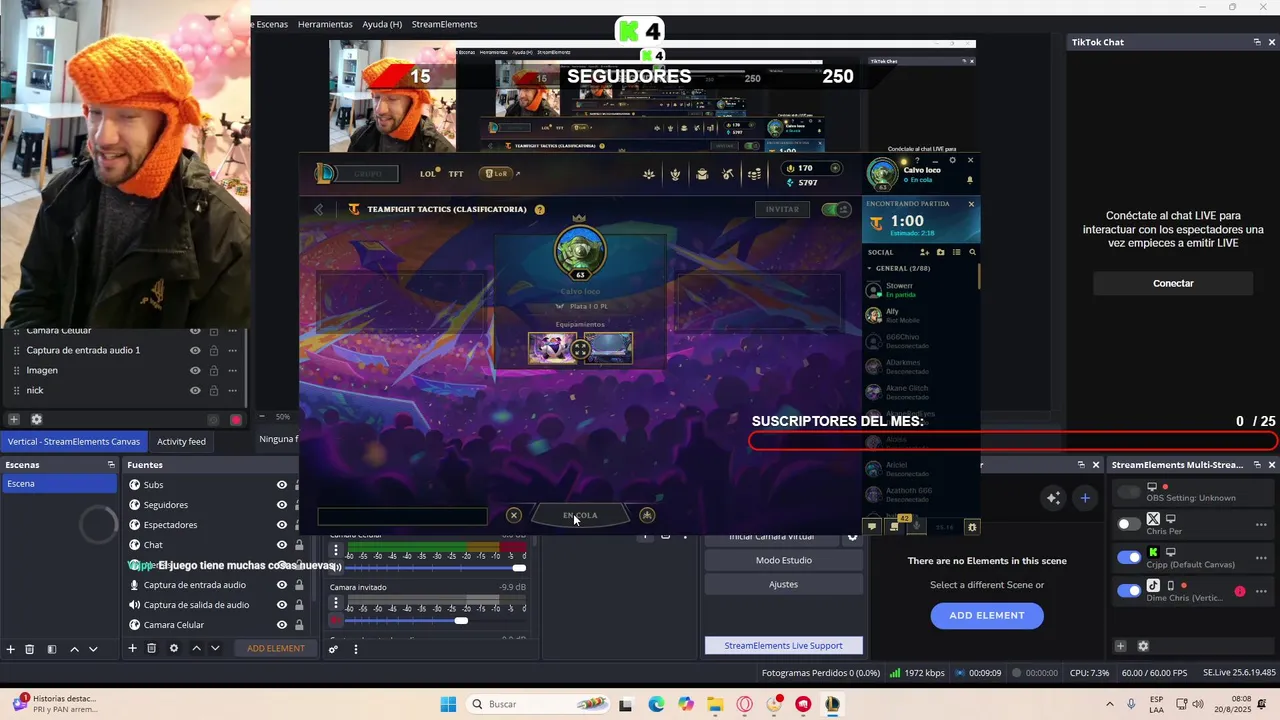1280x720 pixels.
Task: Hide the Seguidores source
Action: [x=282, y=505]
